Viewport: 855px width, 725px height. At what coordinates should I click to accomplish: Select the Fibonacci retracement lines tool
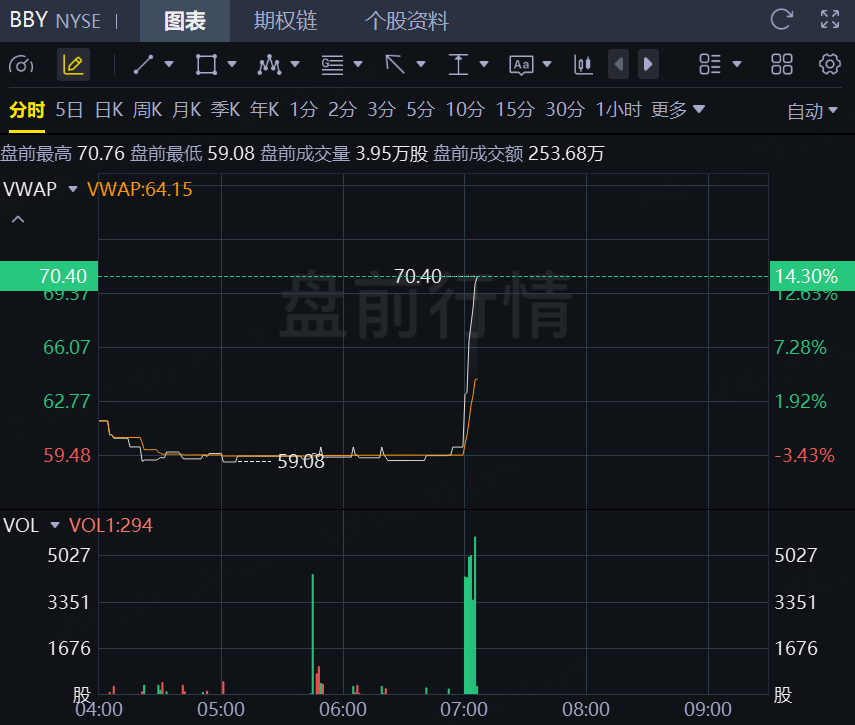coord(332,65)
